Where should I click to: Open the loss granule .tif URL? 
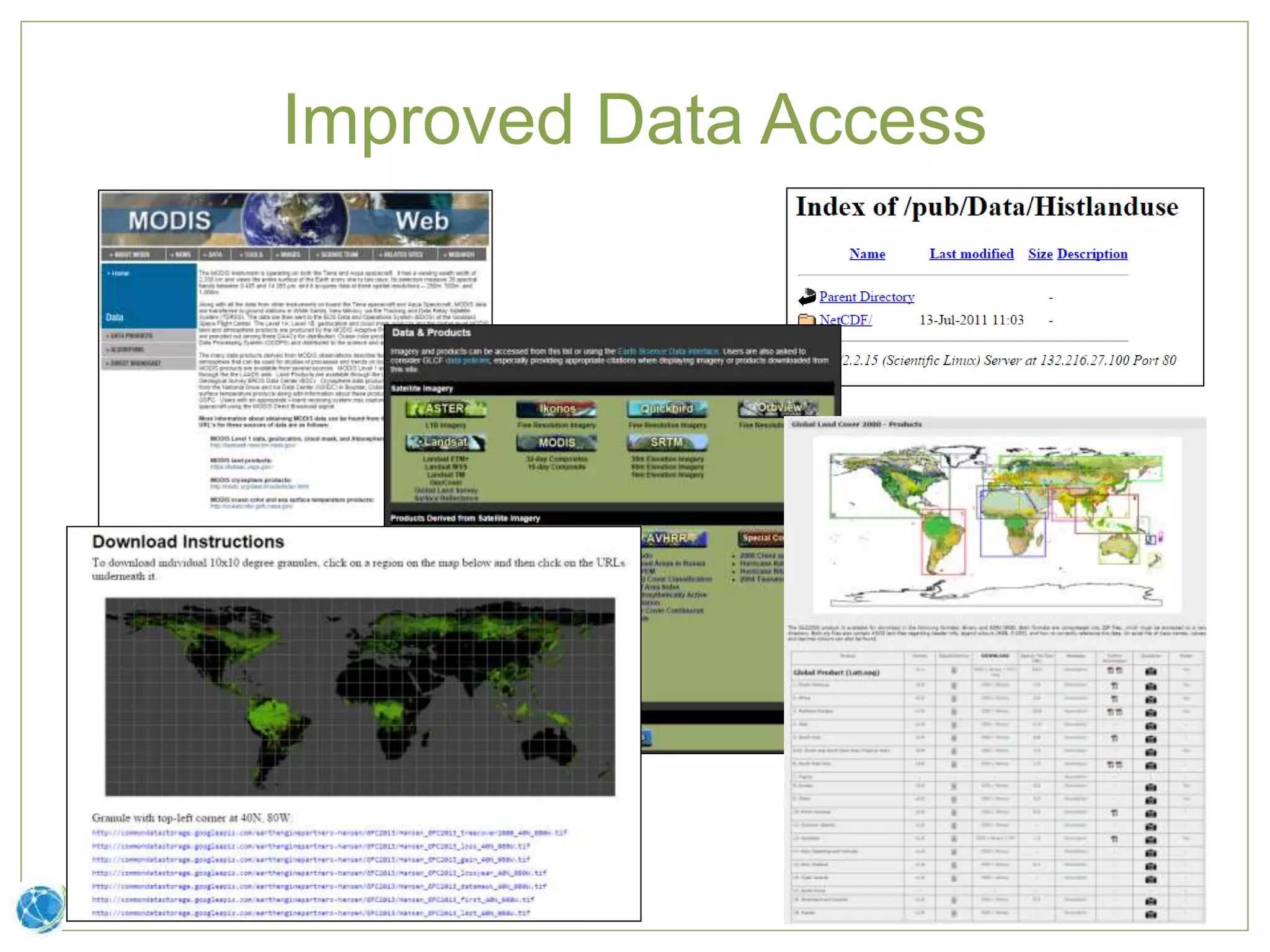[311, 846]
